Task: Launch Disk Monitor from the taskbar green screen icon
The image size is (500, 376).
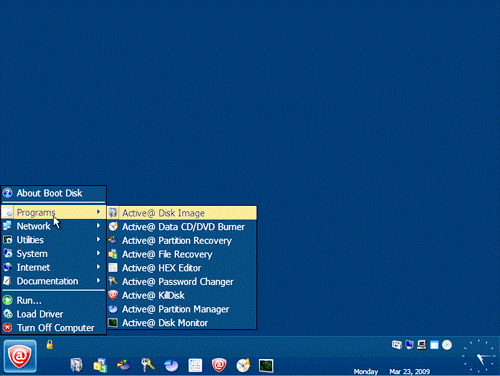Action: coord(266,365)
